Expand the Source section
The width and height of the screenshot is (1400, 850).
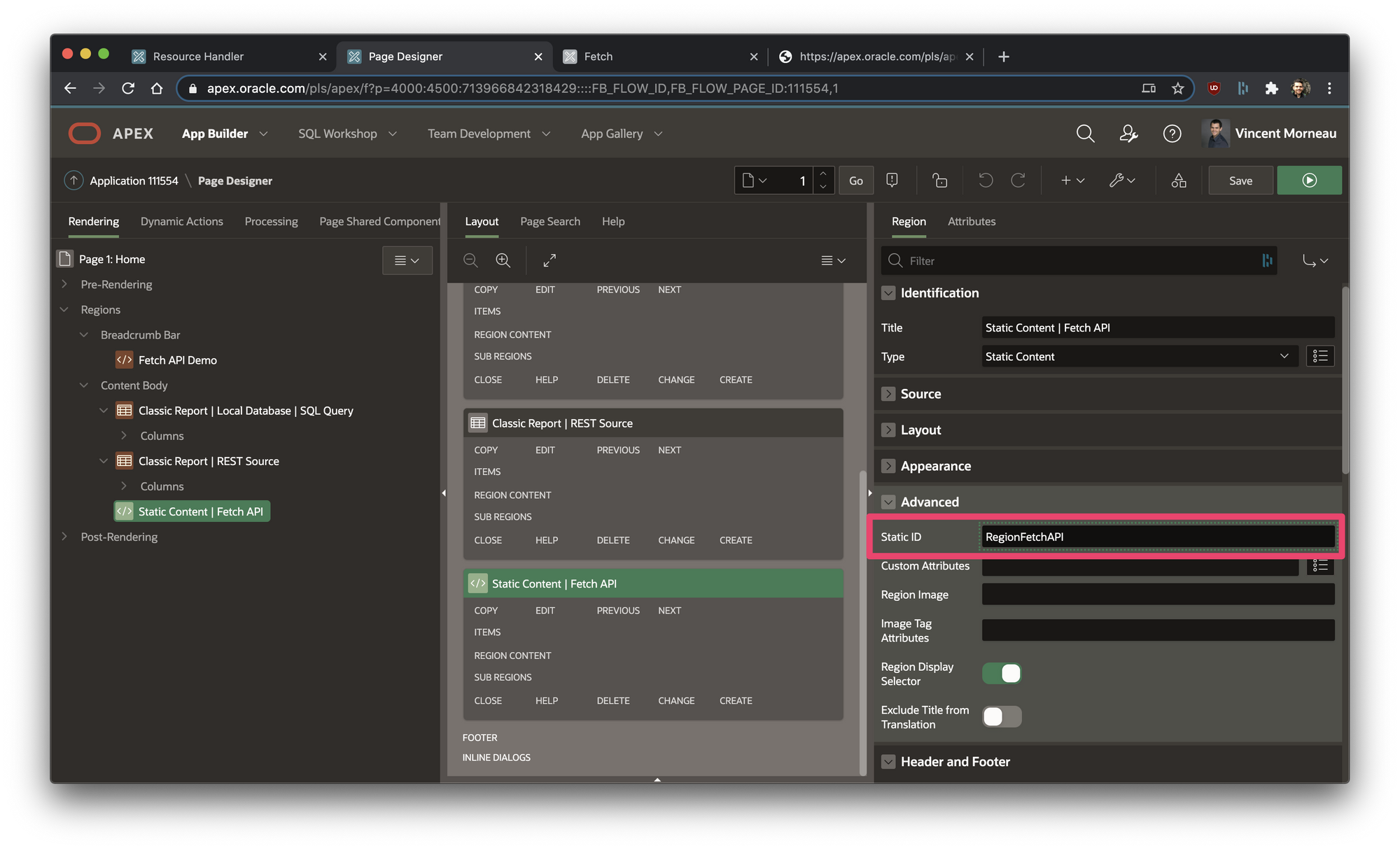[x=888, y=394]
